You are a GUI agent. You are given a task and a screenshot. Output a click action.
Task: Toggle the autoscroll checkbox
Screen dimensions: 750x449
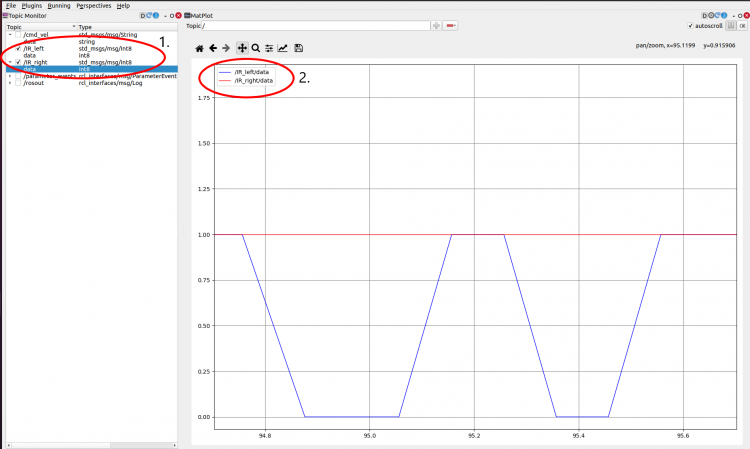[690, 25]
